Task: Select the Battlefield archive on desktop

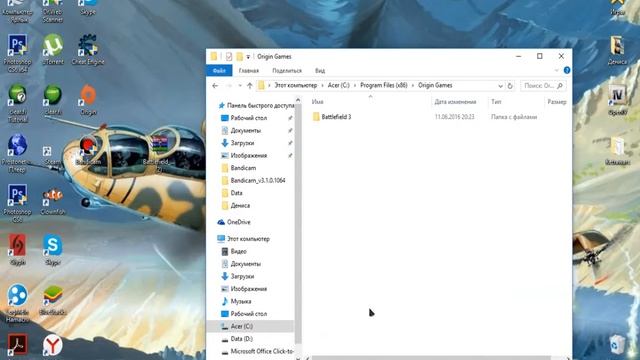Action: 159,153
